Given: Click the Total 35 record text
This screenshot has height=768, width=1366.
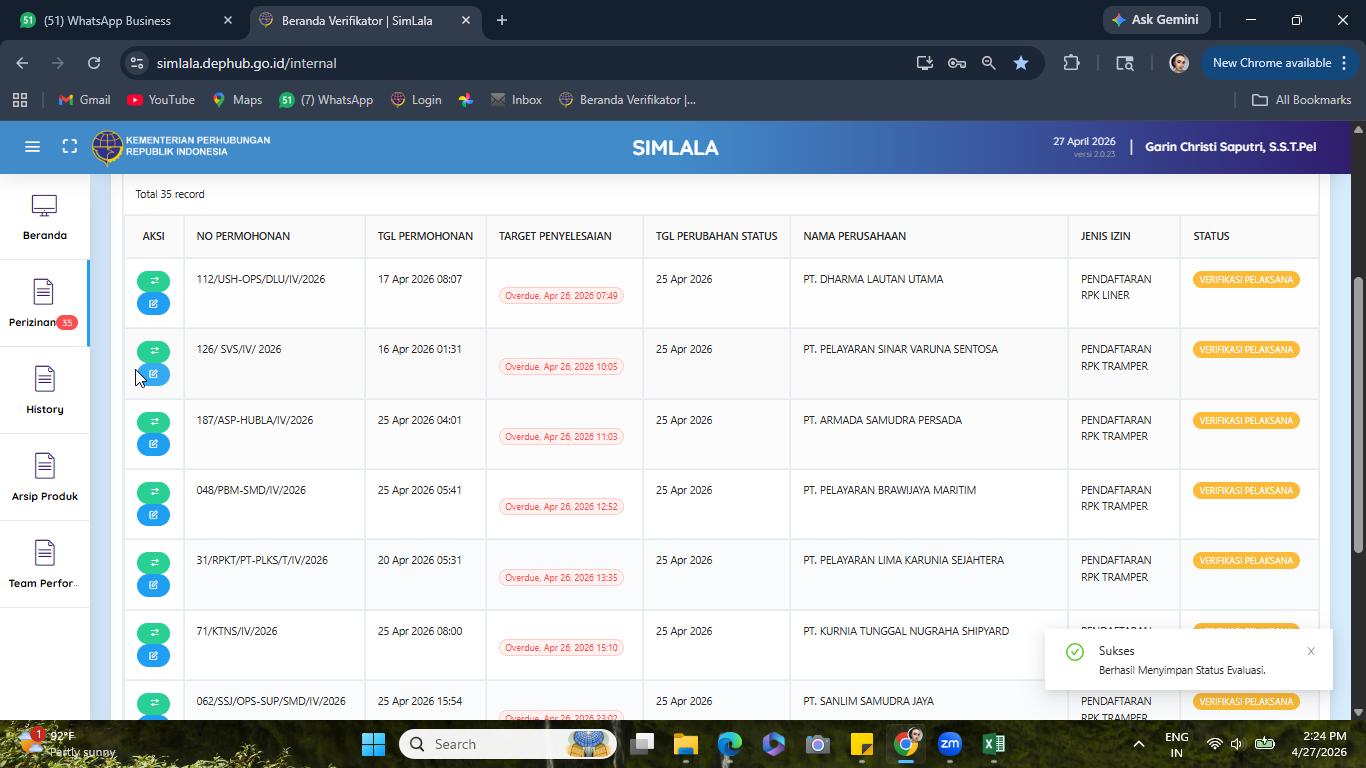Looking at the screenshot, I should click(170, 194).
